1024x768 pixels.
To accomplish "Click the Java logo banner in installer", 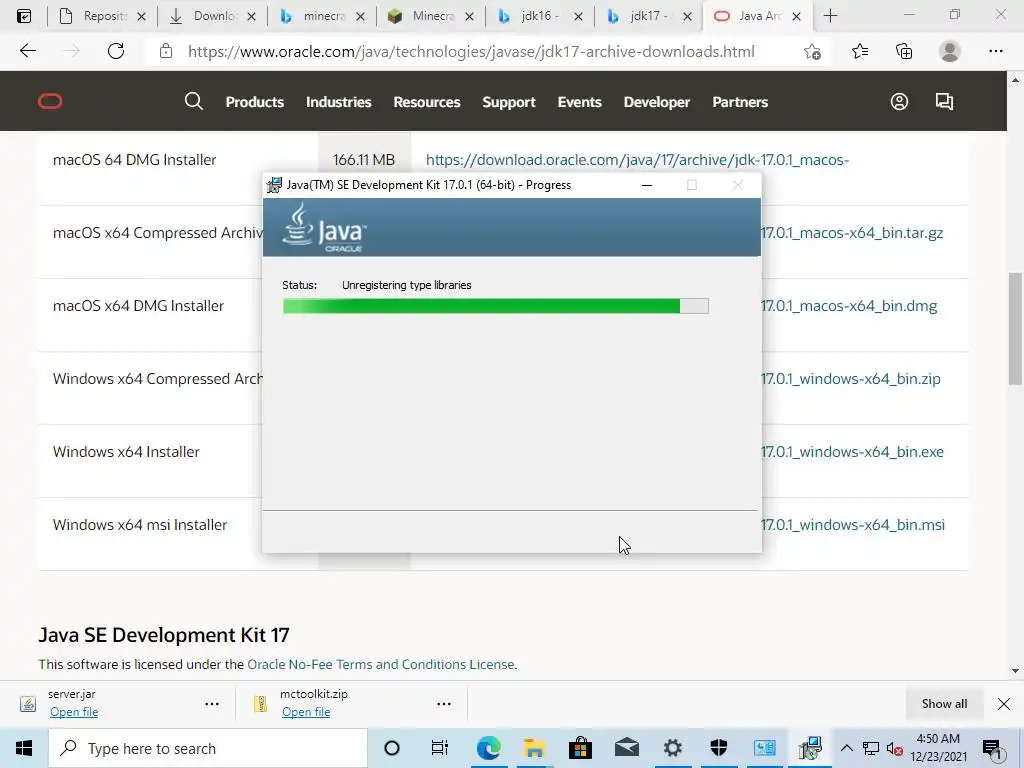I will pyautogui.click(x=512, y=227).
